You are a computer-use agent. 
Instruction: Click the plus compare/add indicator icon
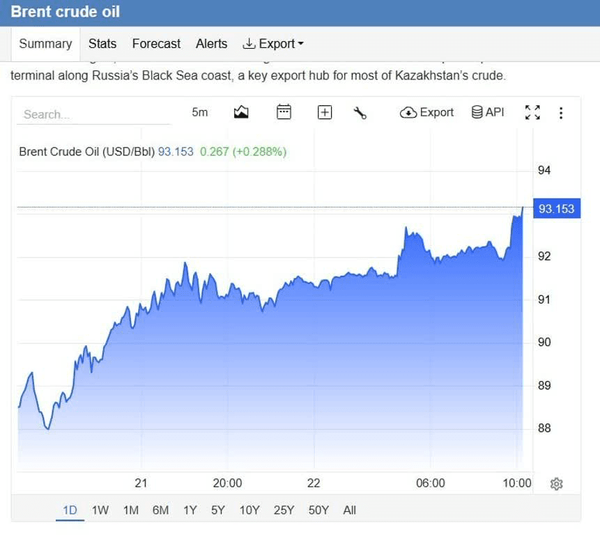coord(324,112)
